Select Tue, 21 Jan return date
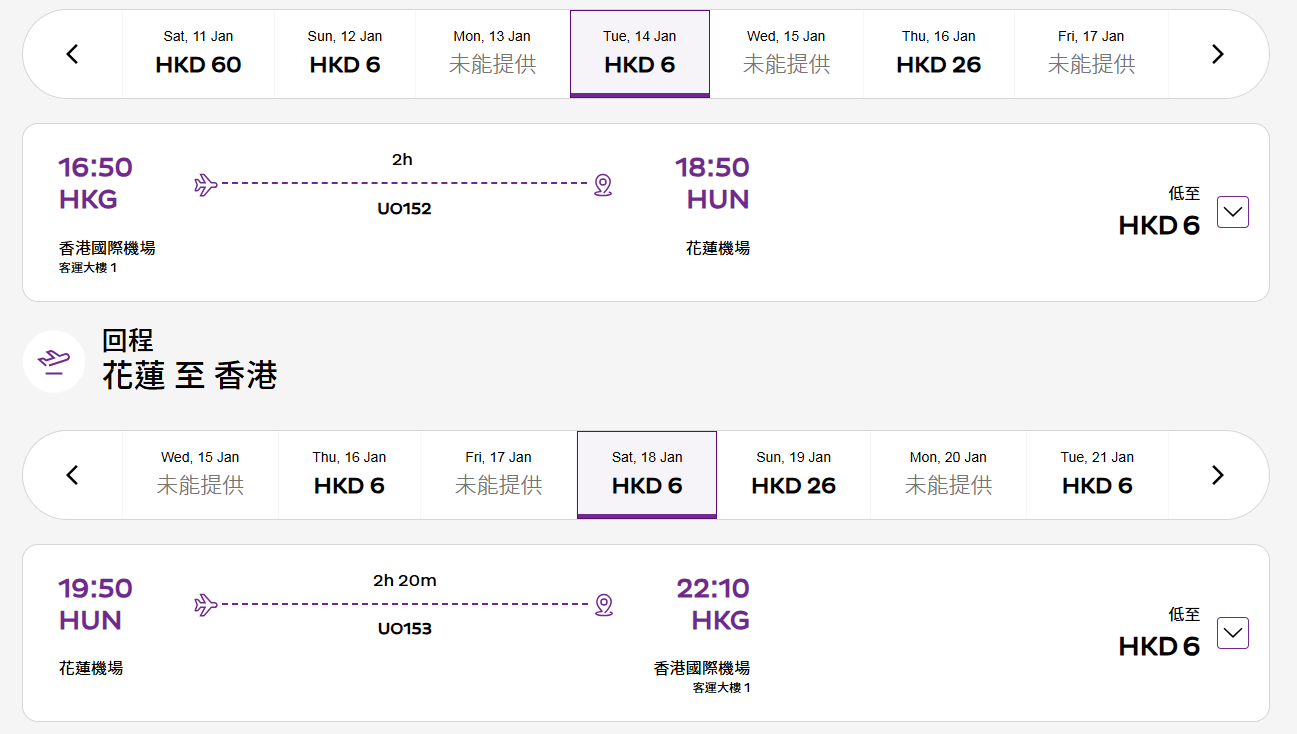This screenshot has width=1297, height=734. point(1097,475)
